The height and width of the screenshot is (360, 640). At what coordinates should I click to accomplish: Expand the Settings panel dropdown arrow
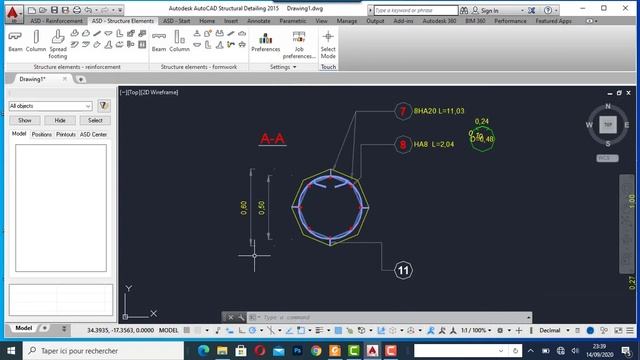pos(294,67)
